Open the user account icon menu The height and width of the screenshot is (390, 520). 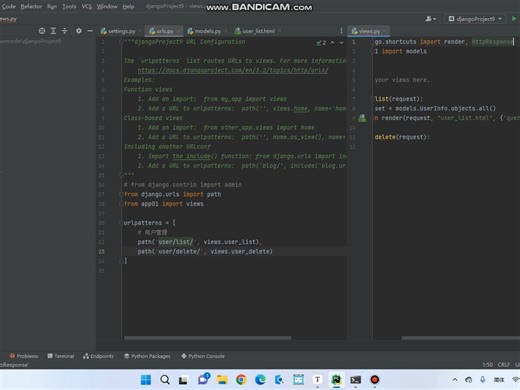click(x=430, y=19)
